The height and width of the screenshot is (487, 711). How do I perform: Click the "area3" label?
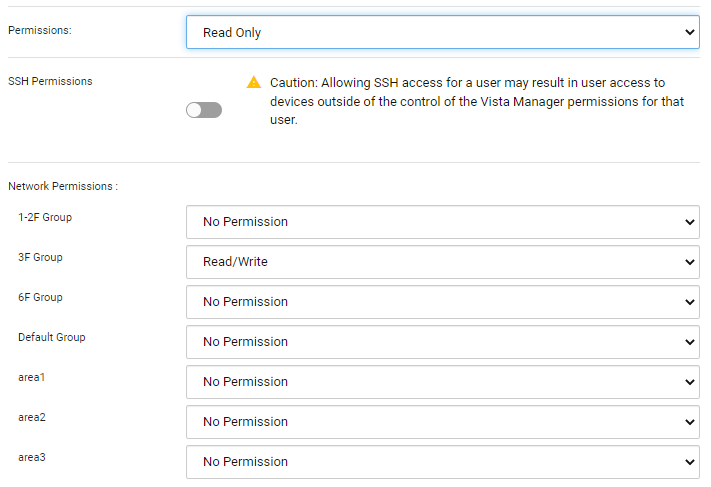(33, 457)
